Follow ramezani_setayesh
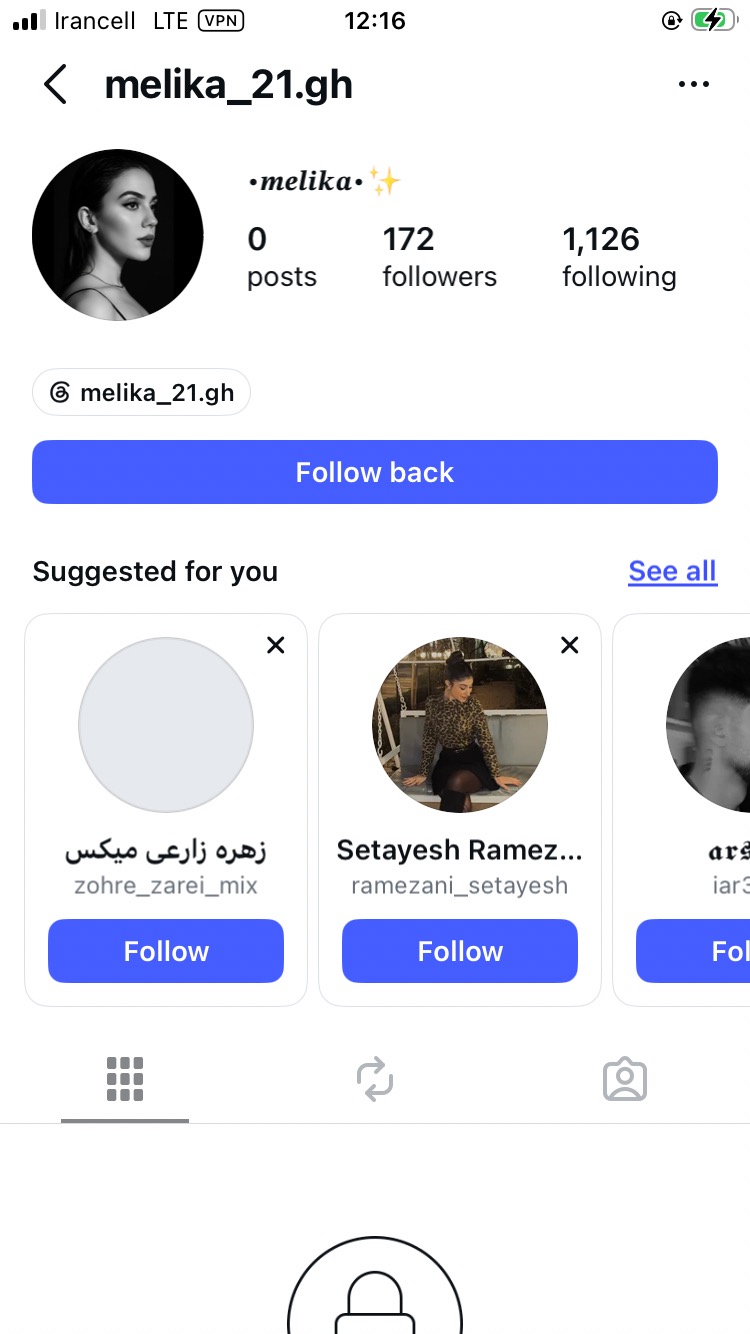 click(x=460, y=951)
